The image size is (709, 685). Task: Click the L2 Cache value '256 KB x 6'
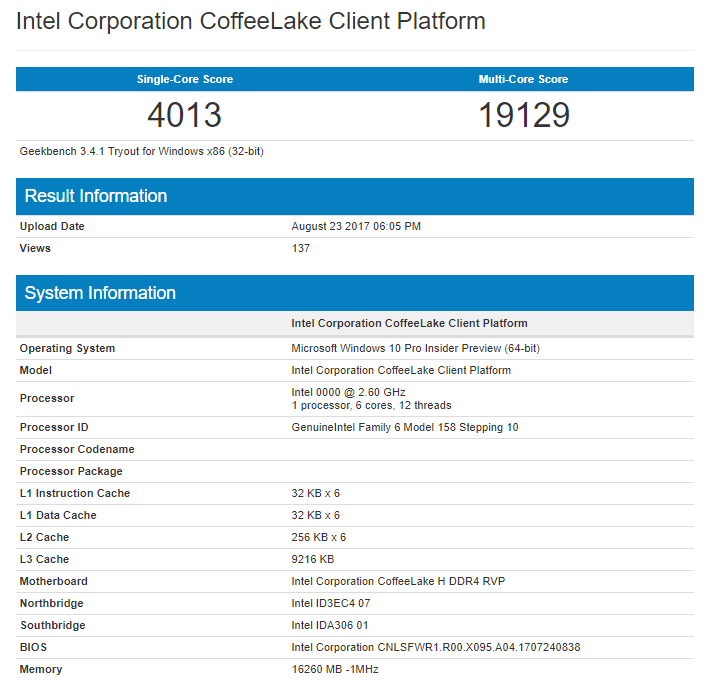[319, 537]
